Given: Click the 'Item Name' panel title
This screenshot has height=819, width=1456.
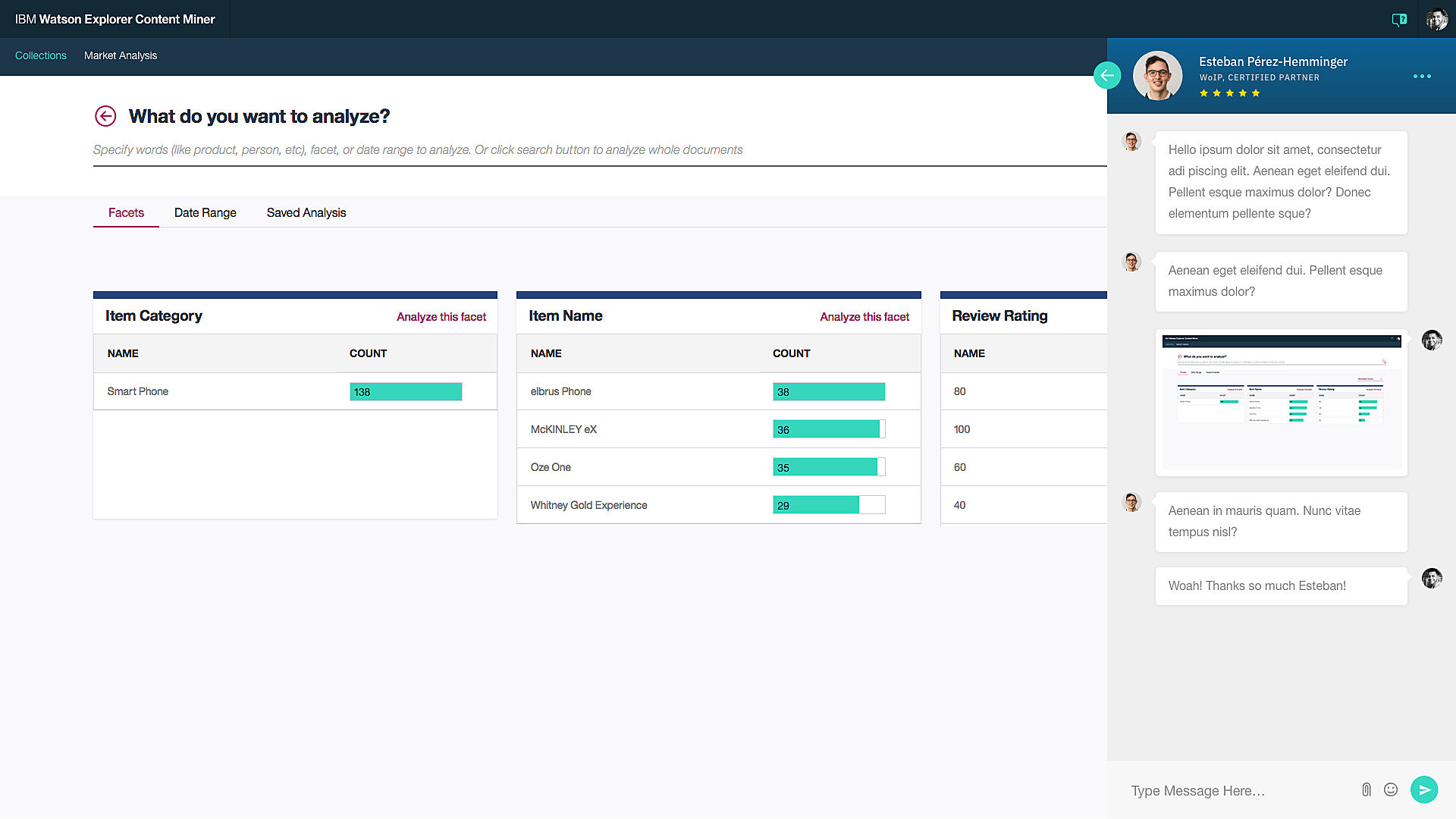Looking at the screenshot, I should pyautogui.click(x=566, y=316).
